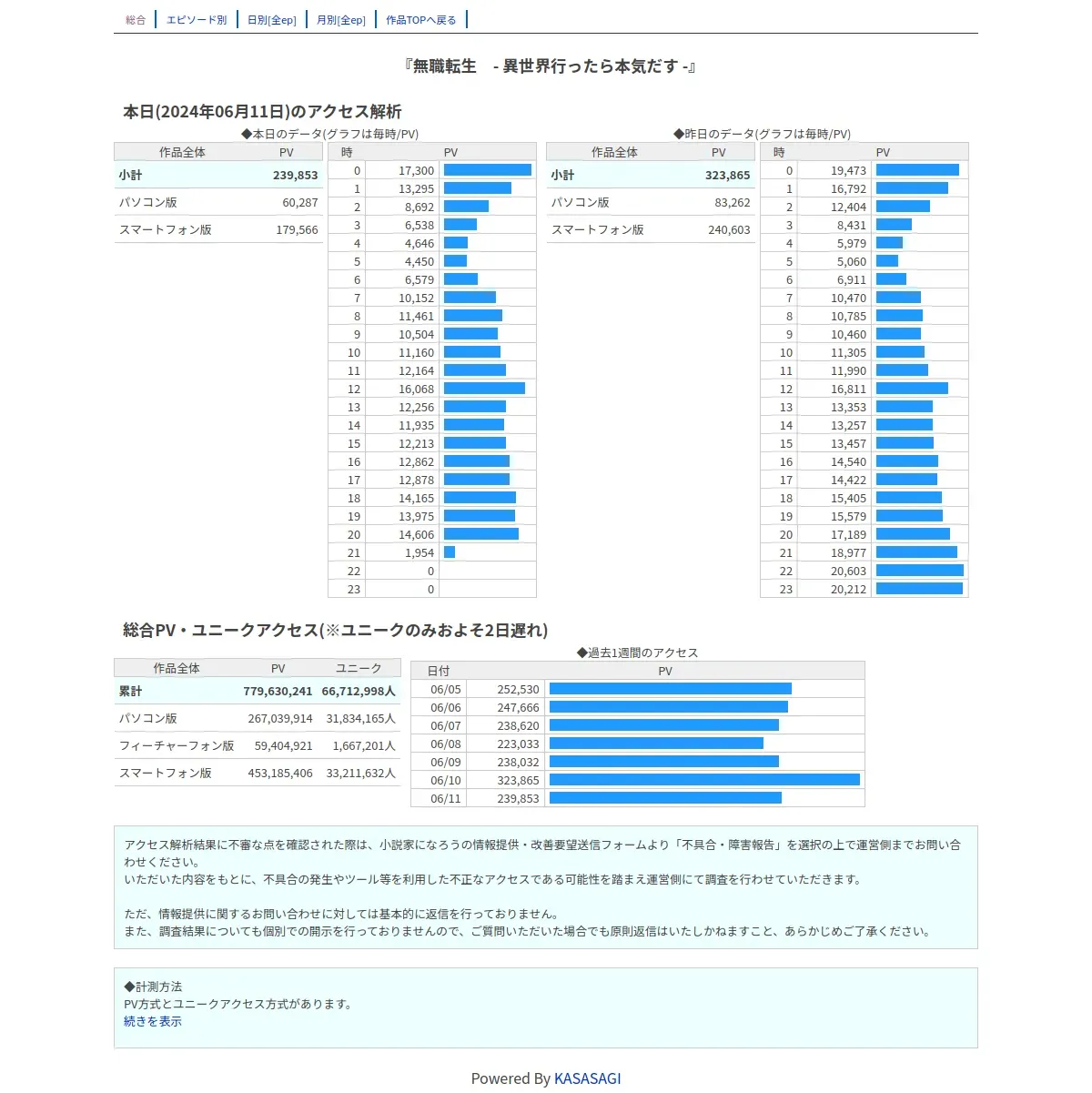Click the weekly bar for 06/10
The height and width of the screenshot is (1093, 1092).
(704, 780)
